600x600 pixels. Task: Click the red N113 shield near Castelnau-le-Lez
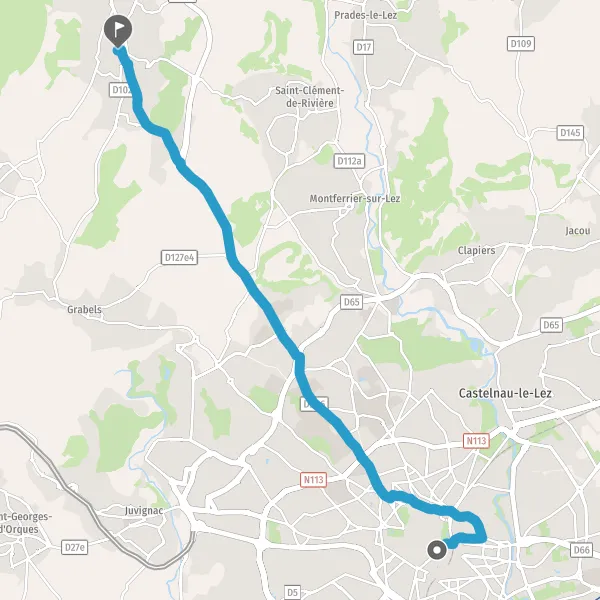point(476,441)
